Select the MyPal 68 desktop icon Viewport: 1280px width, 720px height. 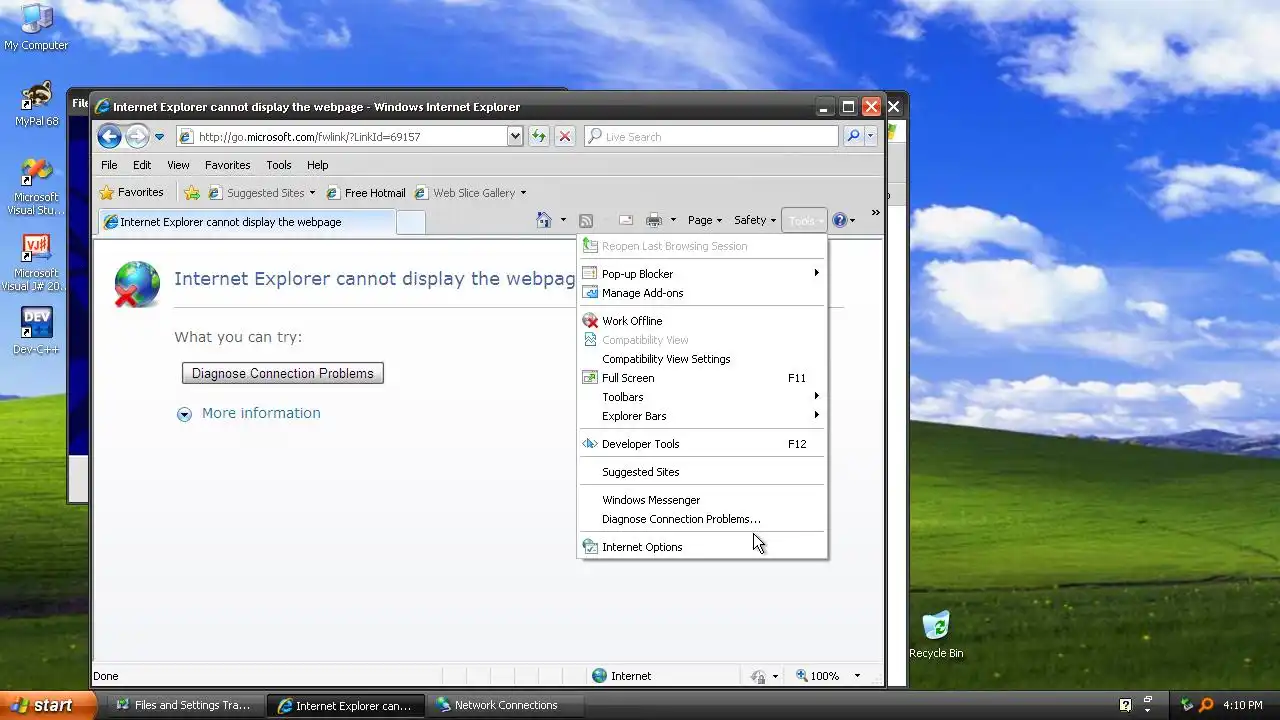(37, 104)
